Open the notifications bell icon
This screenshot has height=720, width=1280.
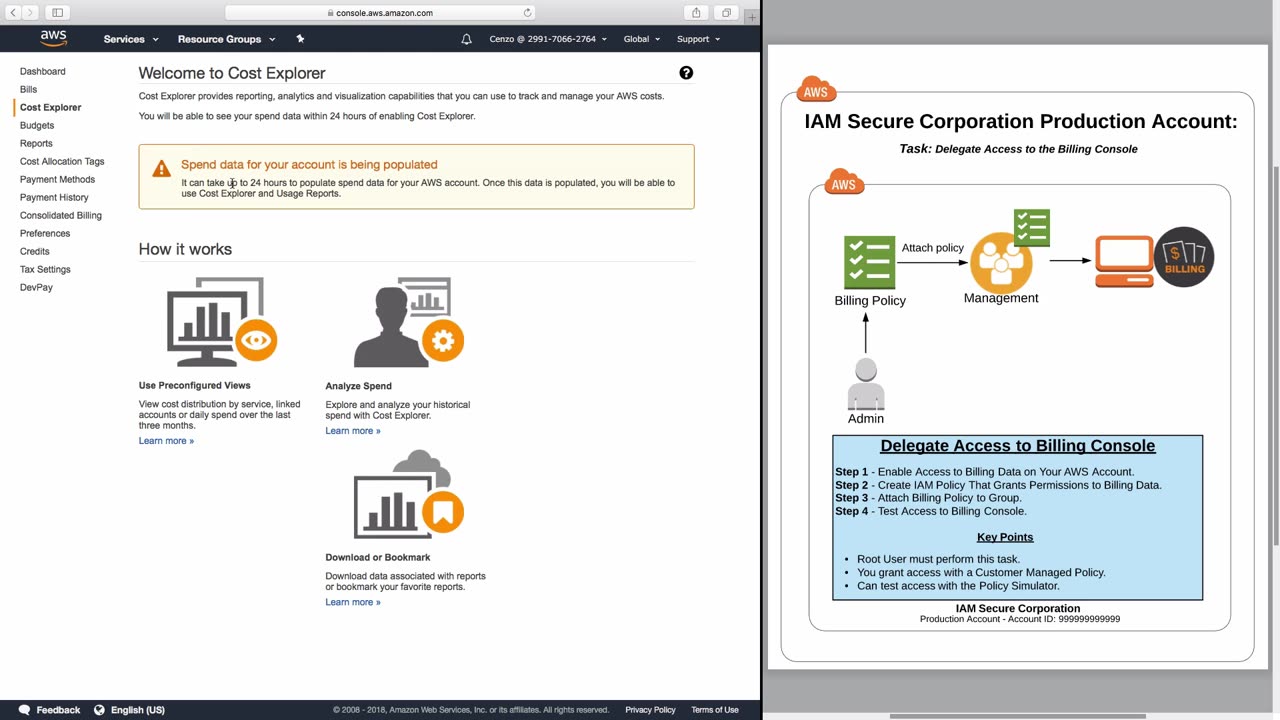466,39
